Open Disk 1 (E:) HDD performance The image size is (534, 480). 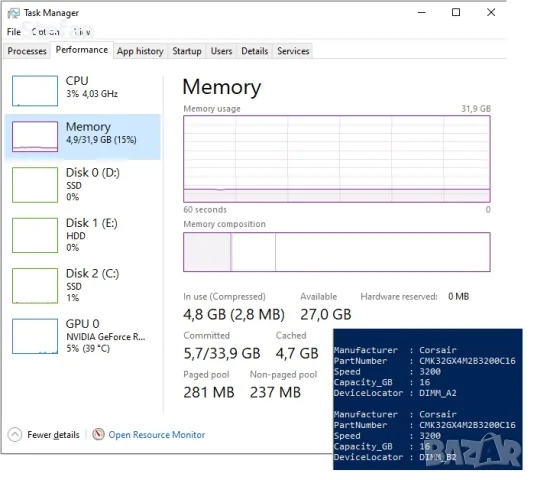pos(82,235)
